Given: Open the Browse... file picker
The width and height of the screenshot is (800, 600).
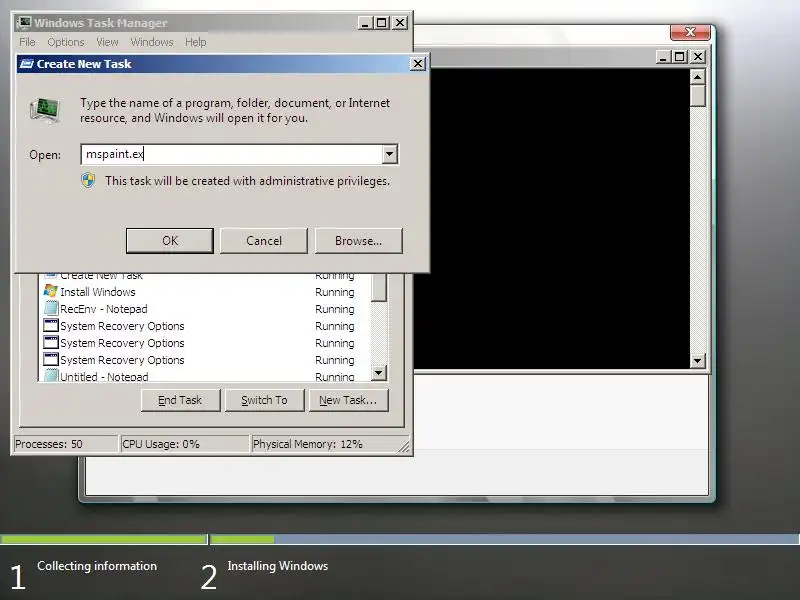Looking at the screenshot, I should coord(358,240).
